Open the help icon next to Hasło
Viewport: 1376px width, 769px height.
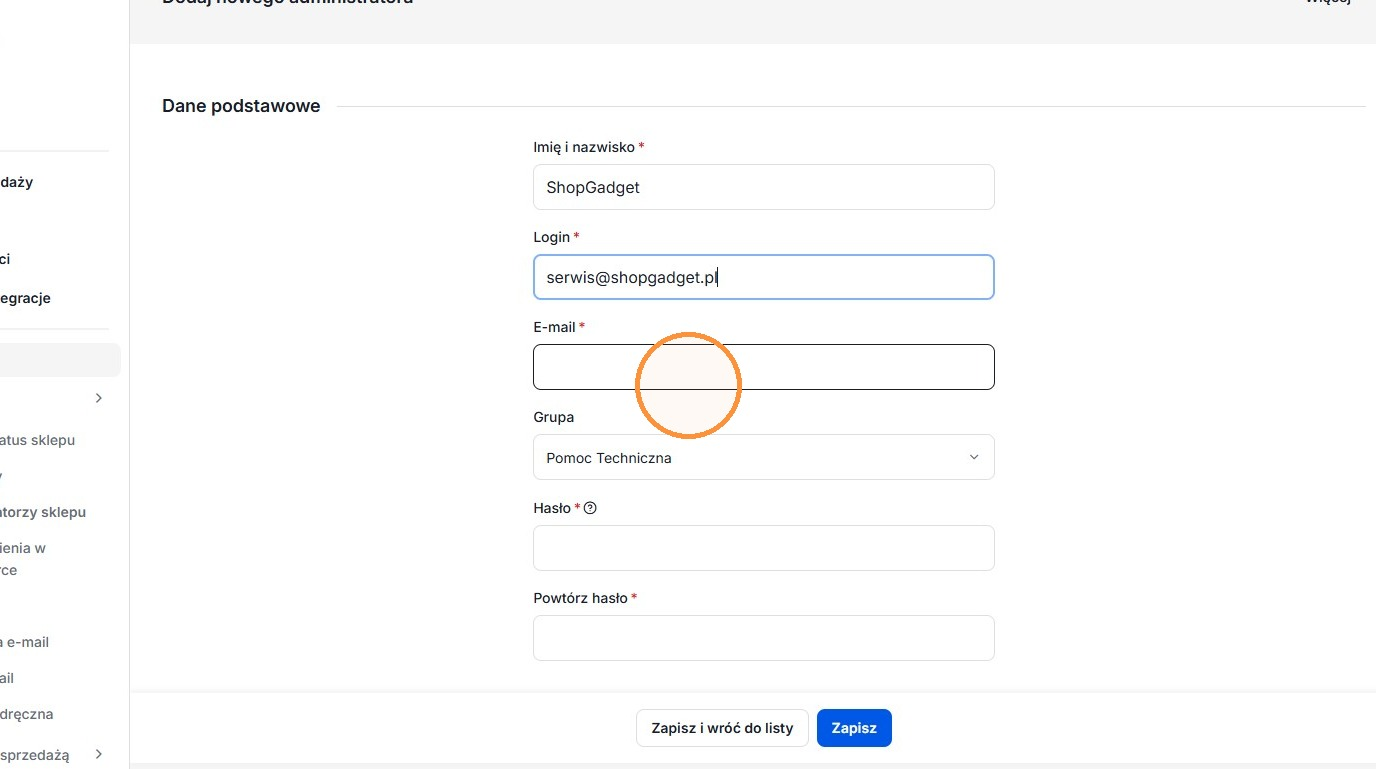590,508
